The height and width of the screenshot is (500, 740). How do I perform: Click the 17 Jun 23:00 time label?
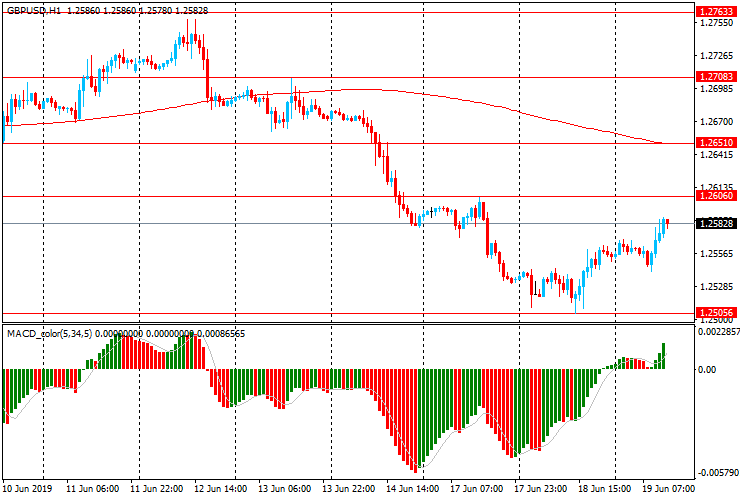541,488
